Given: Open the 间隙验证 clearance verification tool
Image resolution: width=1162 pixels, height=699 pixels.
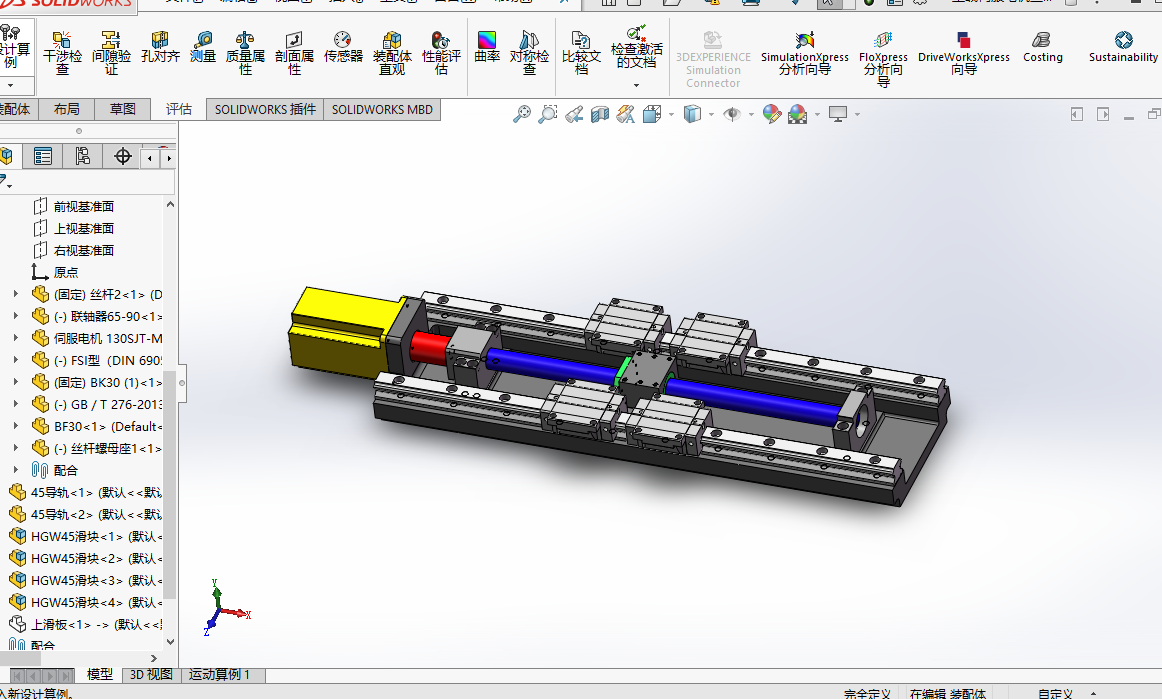Looking at the screenshot, I should click(x=111, y=52).
